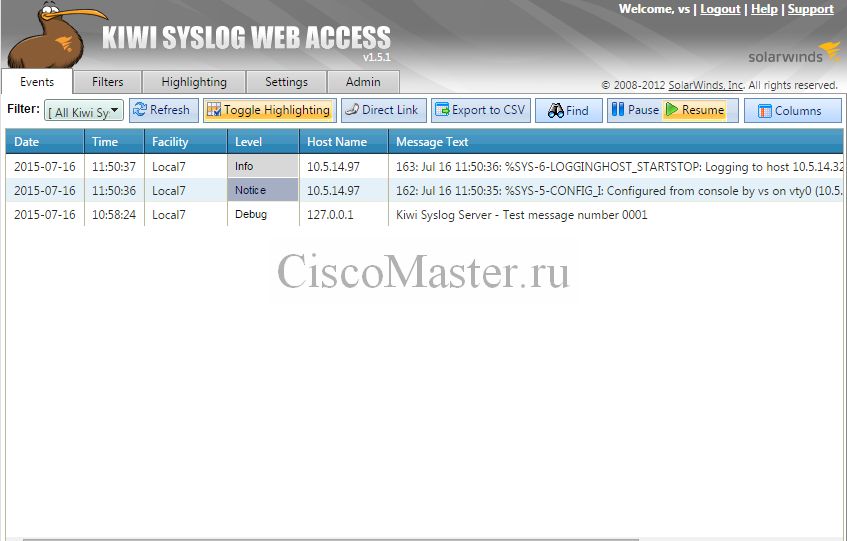
Task: Sort by the Time column header
Action: [114, 142]
